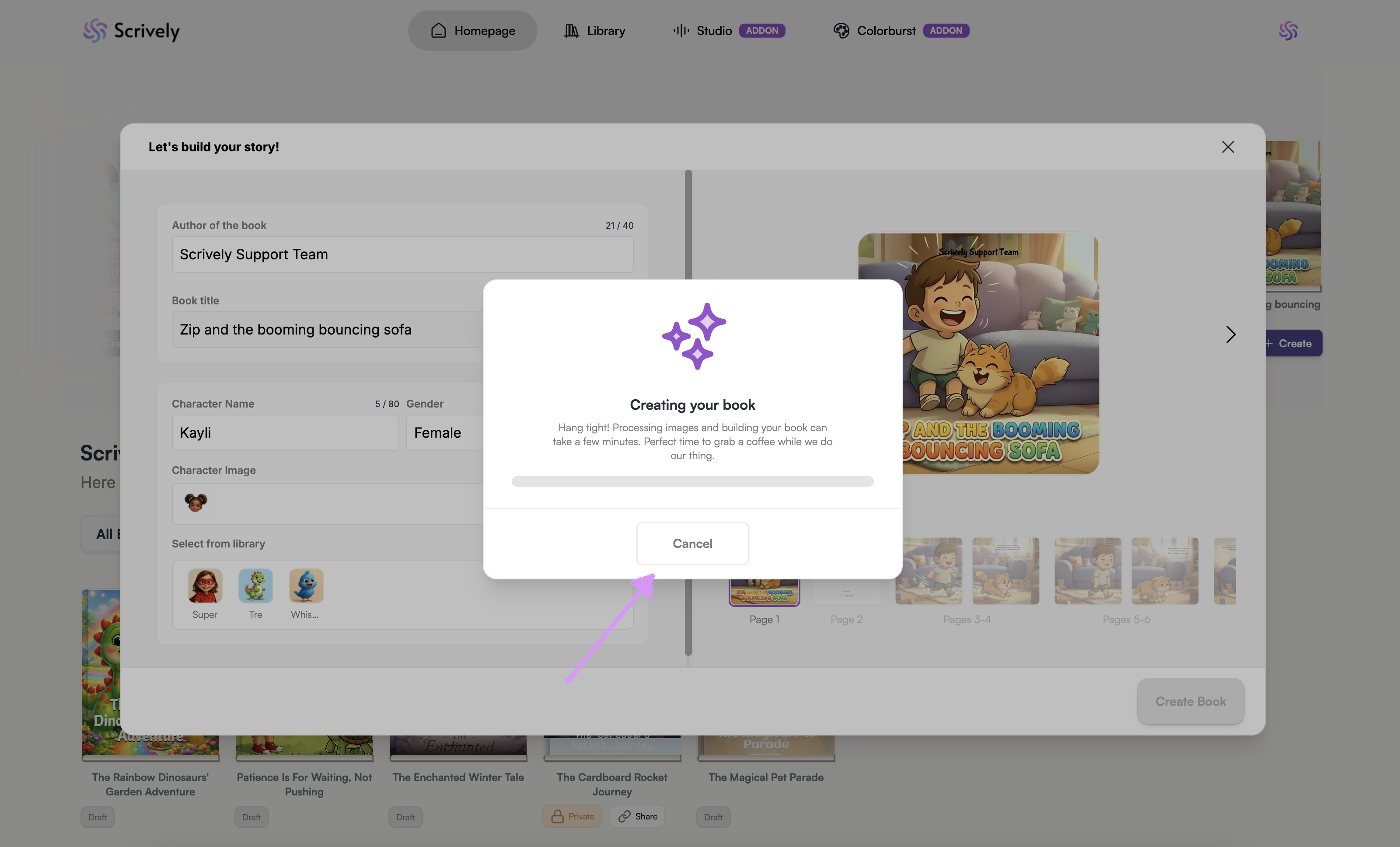Viewport: 1400px width, 847px height.
Task: Open the Homepage tab
Action: coord(472,31)
